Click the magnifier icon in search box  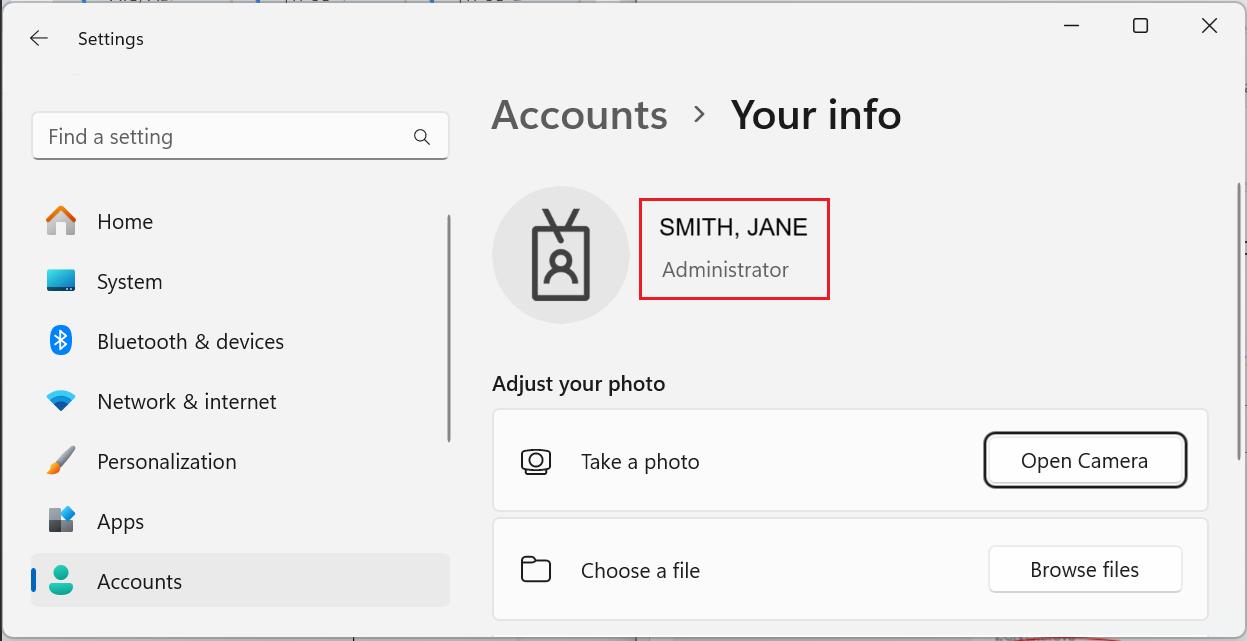[x=421, y=137]
